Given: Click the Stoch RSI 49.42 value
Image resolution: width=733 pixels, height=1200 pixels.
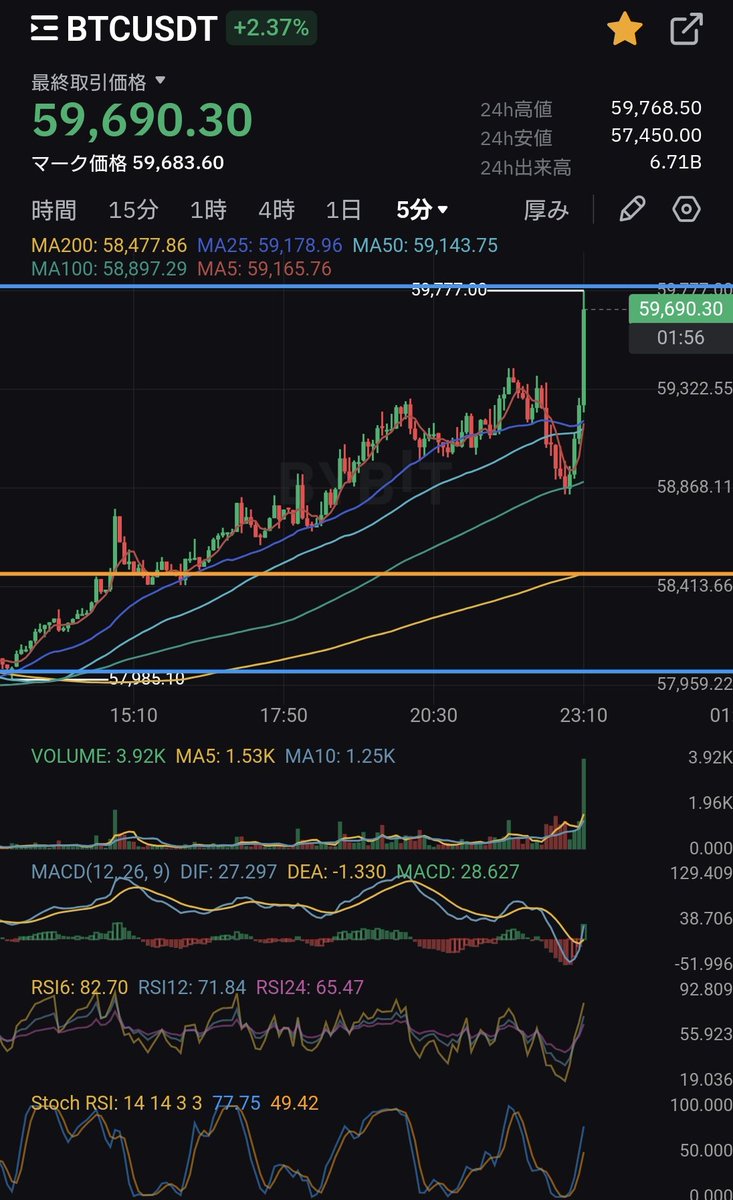Looking at the screenshot, I should (x=294, y=1104).
